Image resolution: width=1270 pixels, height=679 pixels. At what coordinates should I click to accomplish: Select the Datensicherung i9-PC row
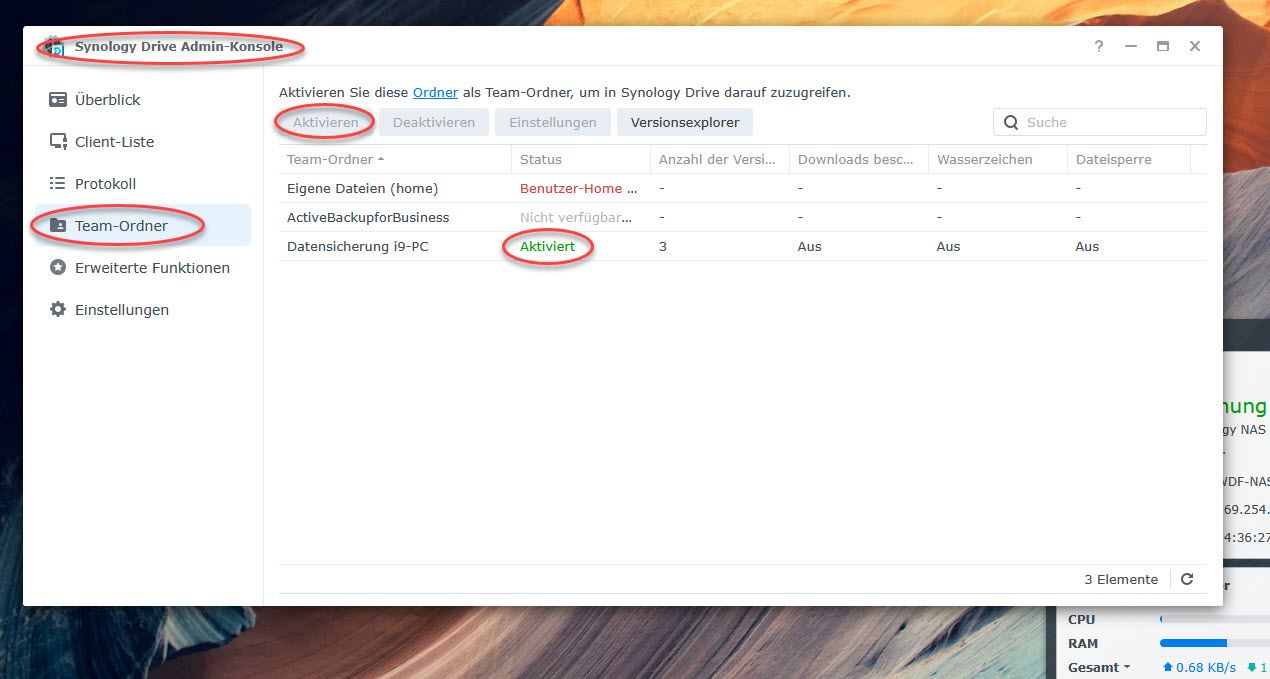click(357, 246)
